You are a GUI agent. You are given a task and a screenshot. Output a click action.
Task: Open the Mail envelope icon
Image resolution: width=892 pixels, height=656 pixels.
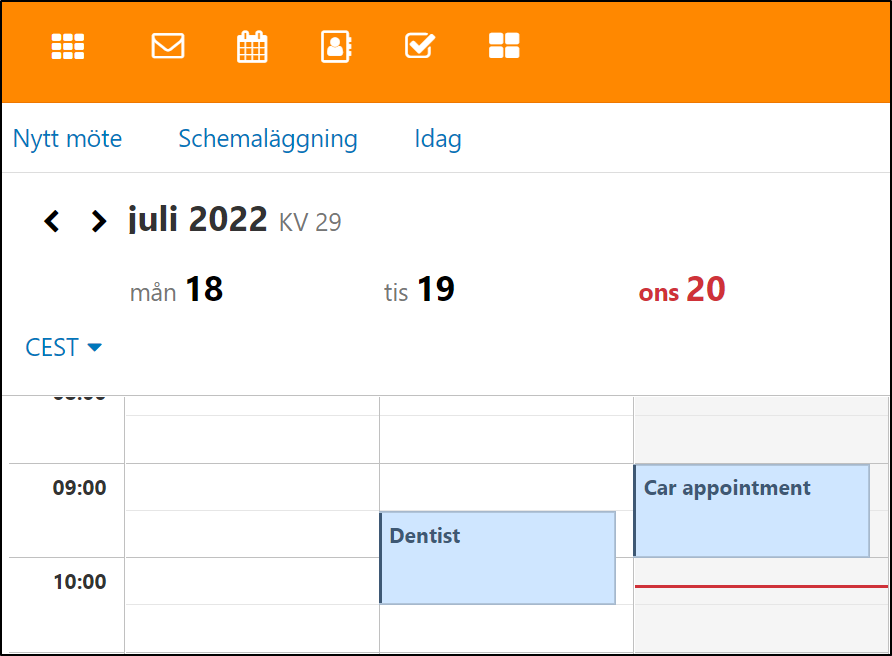point(168,46)
